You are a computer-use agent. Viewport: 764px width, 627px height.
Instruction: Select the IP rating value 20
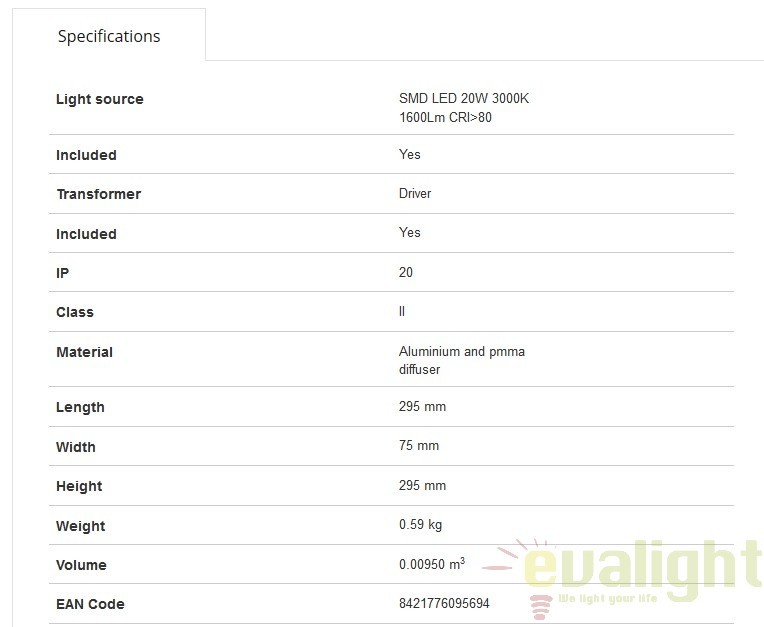[x=405, y=272]
